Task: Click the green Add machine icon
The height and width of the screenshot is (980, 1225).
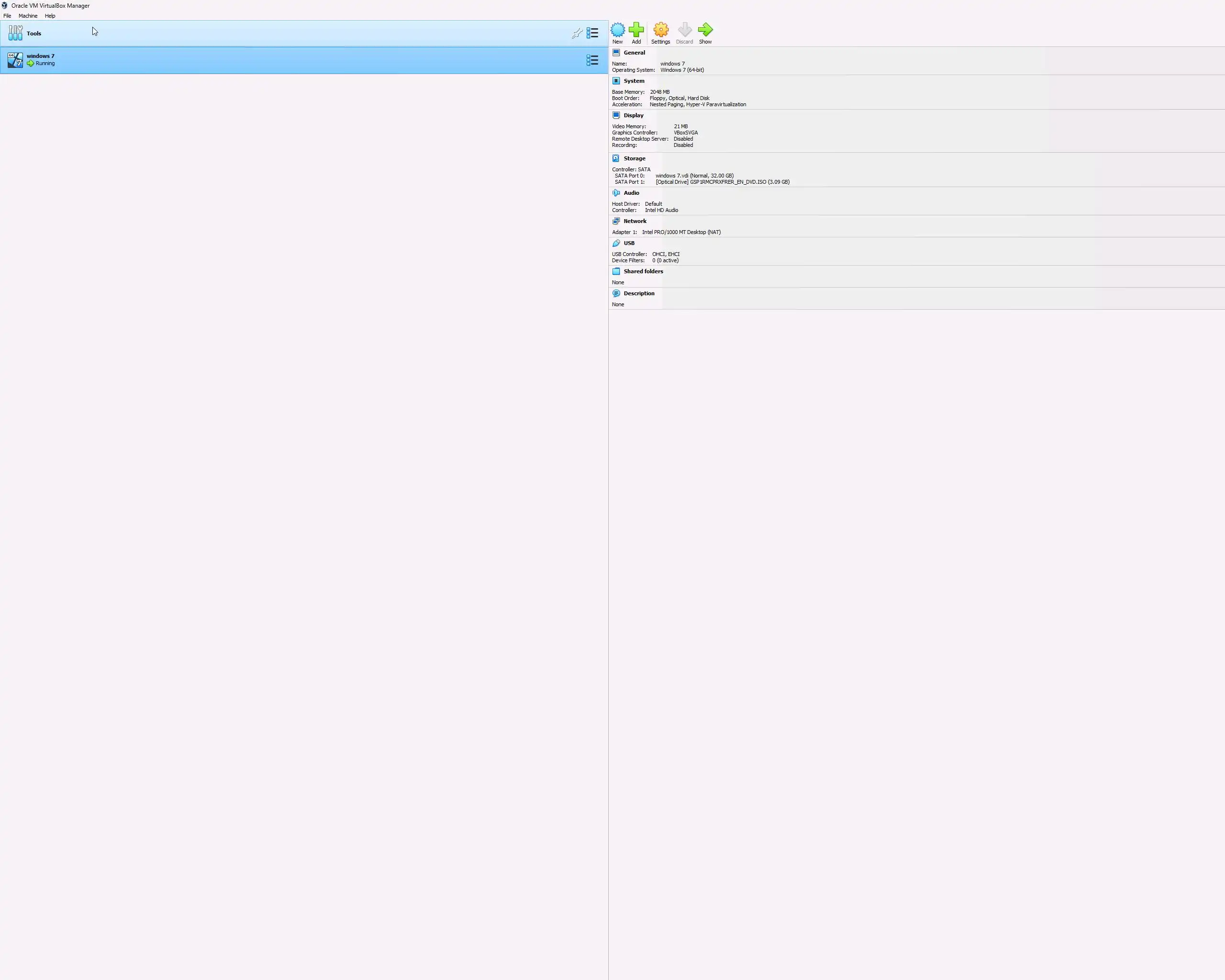Action: pos(636,30)
